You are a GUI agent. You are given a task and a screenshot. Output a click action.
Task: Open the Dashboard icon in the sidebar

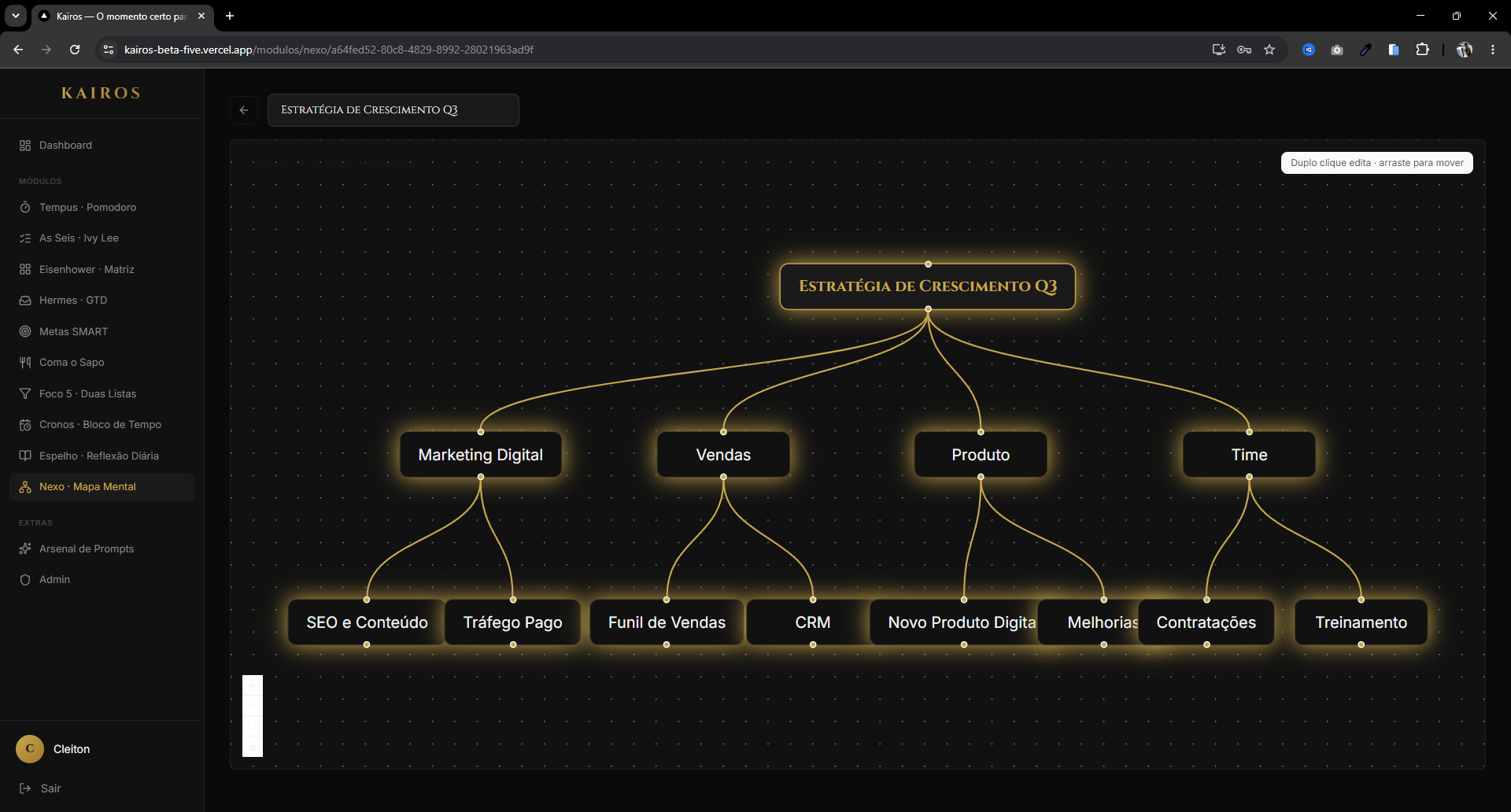tap(25, 146)
